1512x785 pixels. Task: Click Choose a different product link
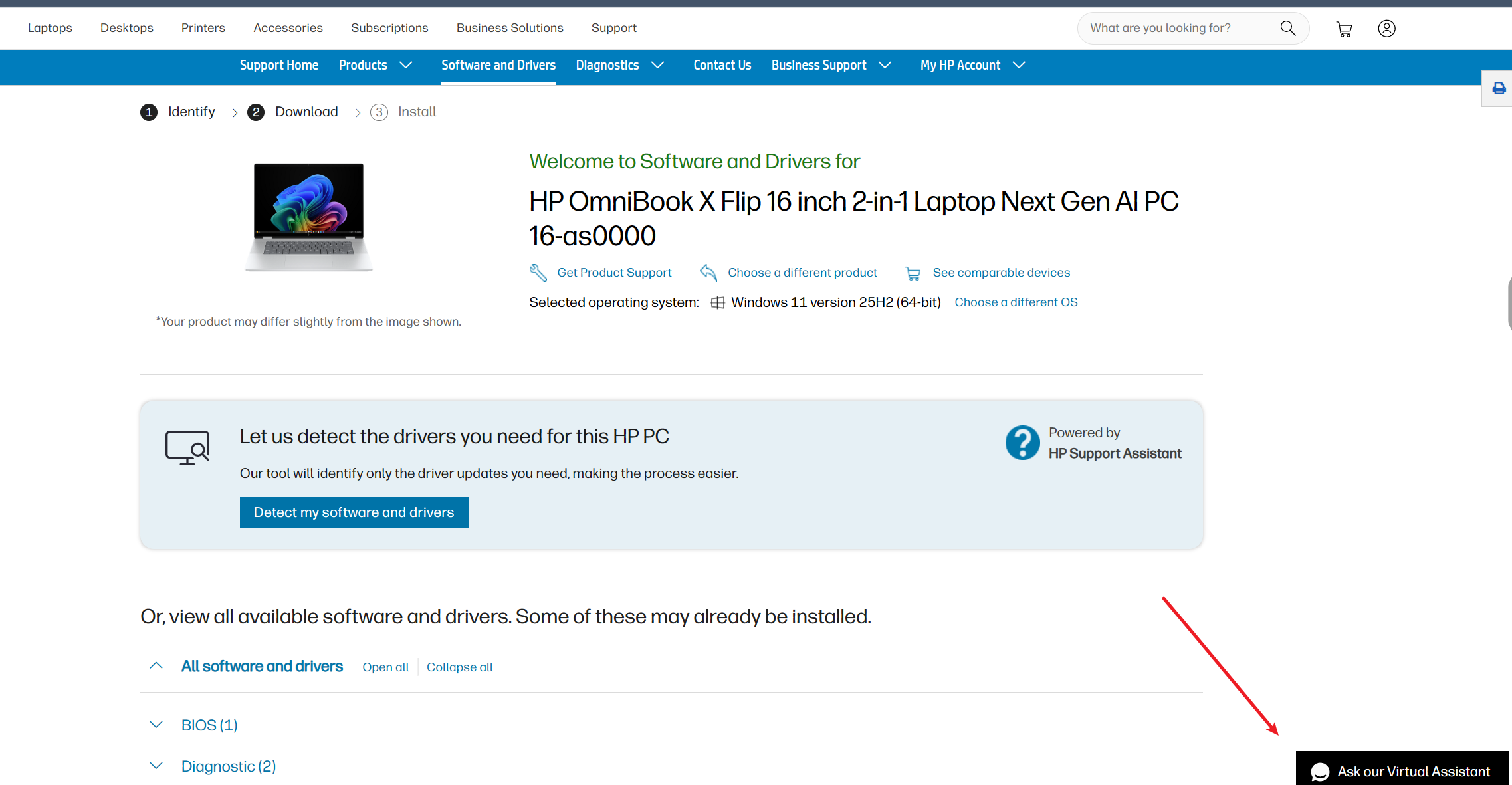pos(802,273)
